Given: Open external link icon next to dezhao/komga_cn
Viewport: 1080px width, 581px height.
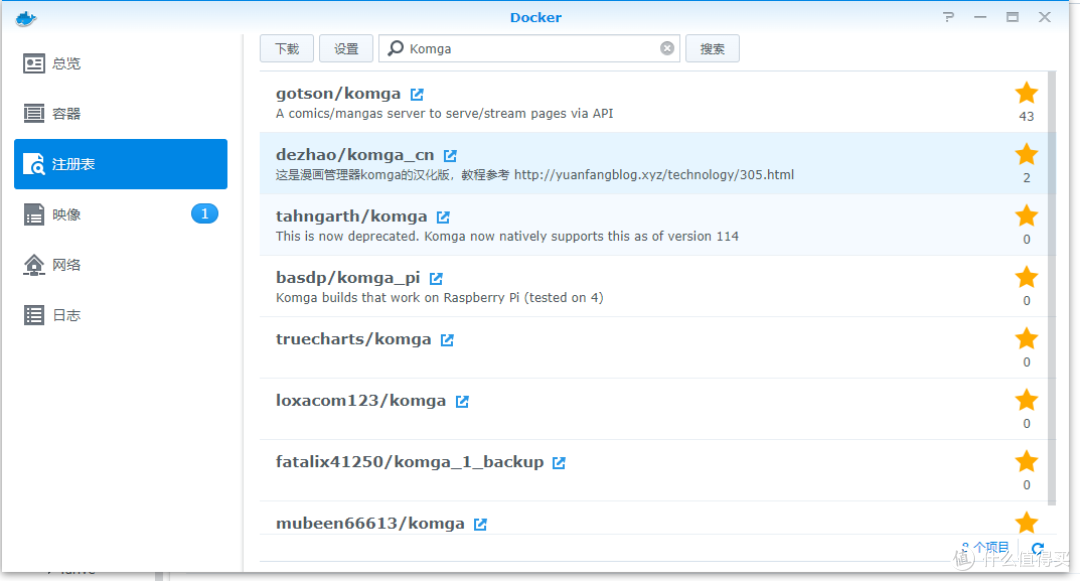Looking at the screenshot, I should [x=450, y=156].
